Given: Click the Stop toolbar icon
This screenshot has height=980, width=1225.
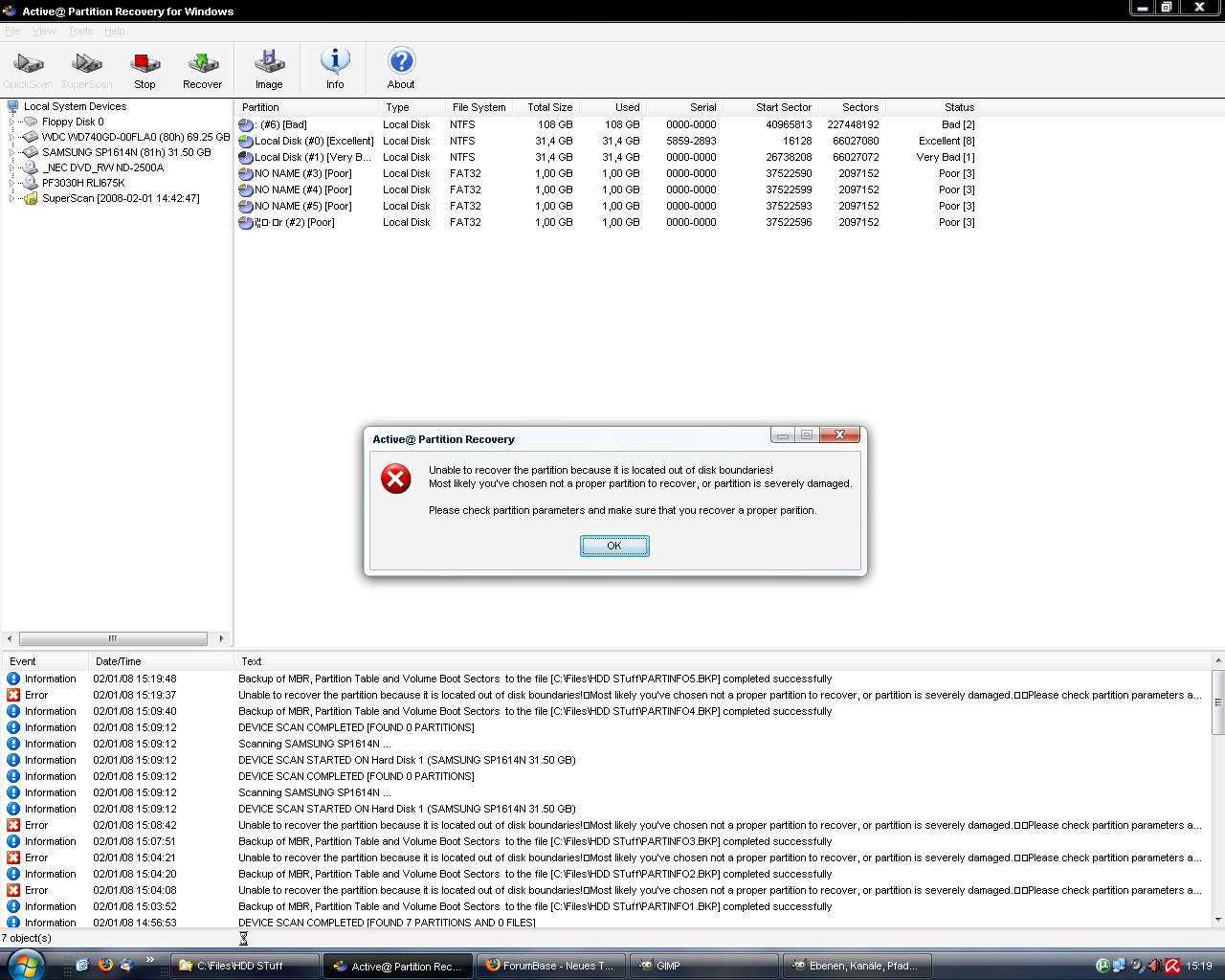Looking at the screenshot, I should [x=145, y=70].
